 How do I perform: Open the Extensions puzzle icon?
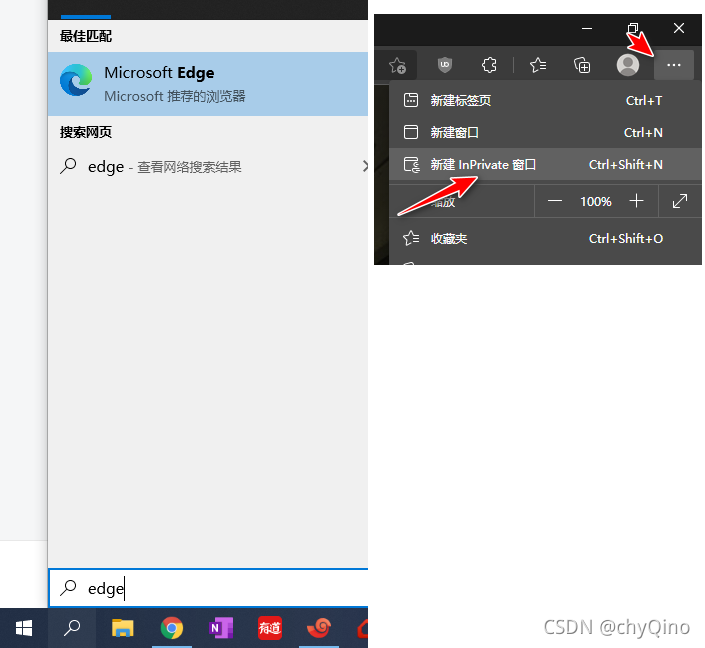coord(489,66)
